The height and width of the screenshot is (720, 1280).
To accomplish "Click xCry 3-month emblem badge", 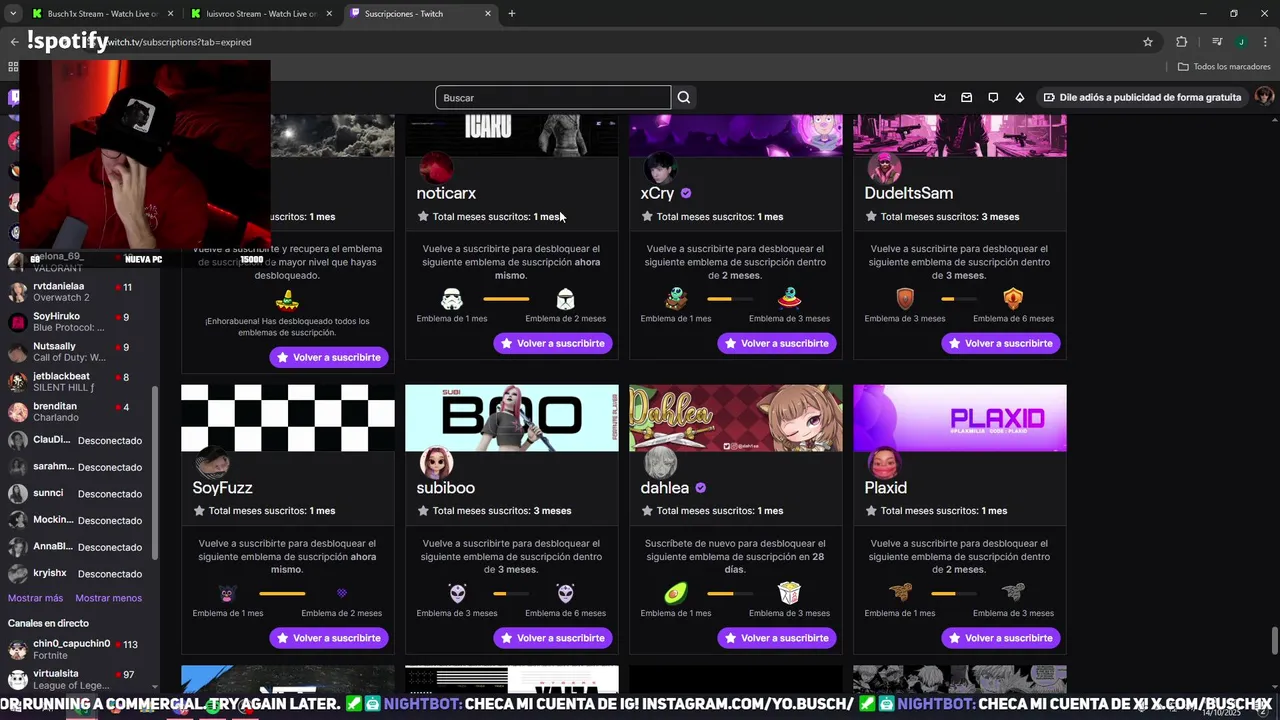I will click(x=789, y=298).
